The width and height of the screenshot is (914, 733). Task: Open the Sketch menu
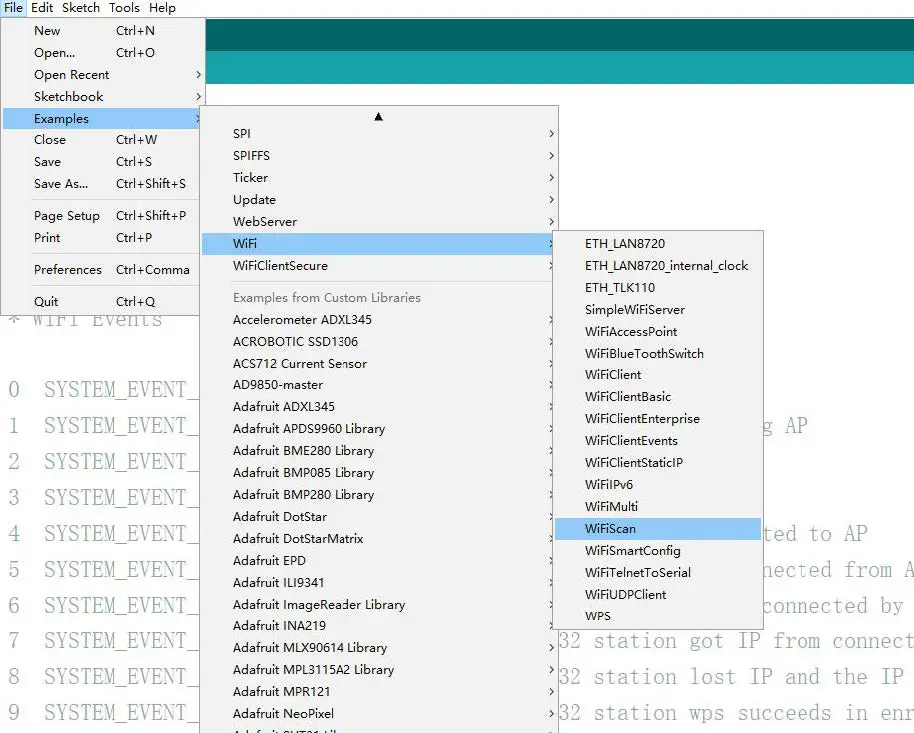point(80,7)
